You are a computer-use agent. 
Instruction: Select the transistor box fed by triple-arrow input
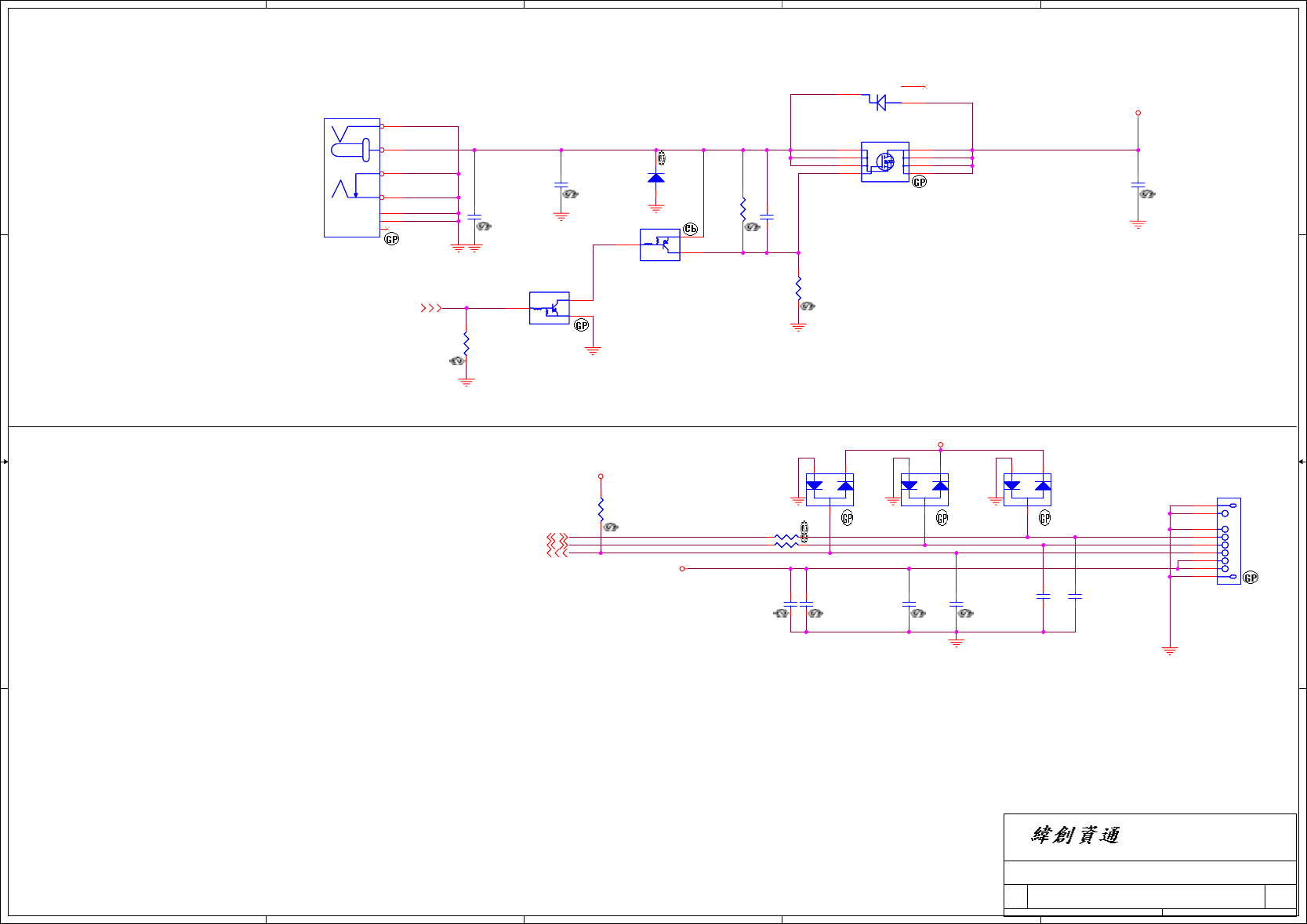pyautogui.click(x=550, y=308)
